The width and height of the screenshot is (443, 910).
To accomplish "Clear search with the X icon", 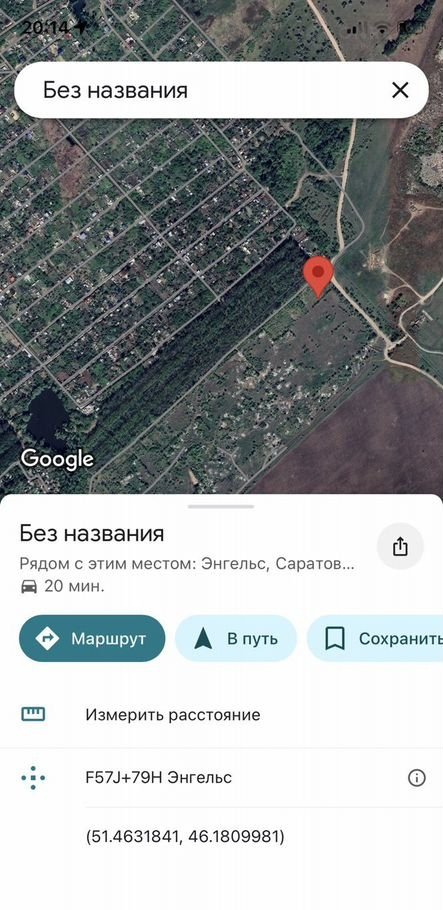I will pyautogui.click(x=400, y=90).
